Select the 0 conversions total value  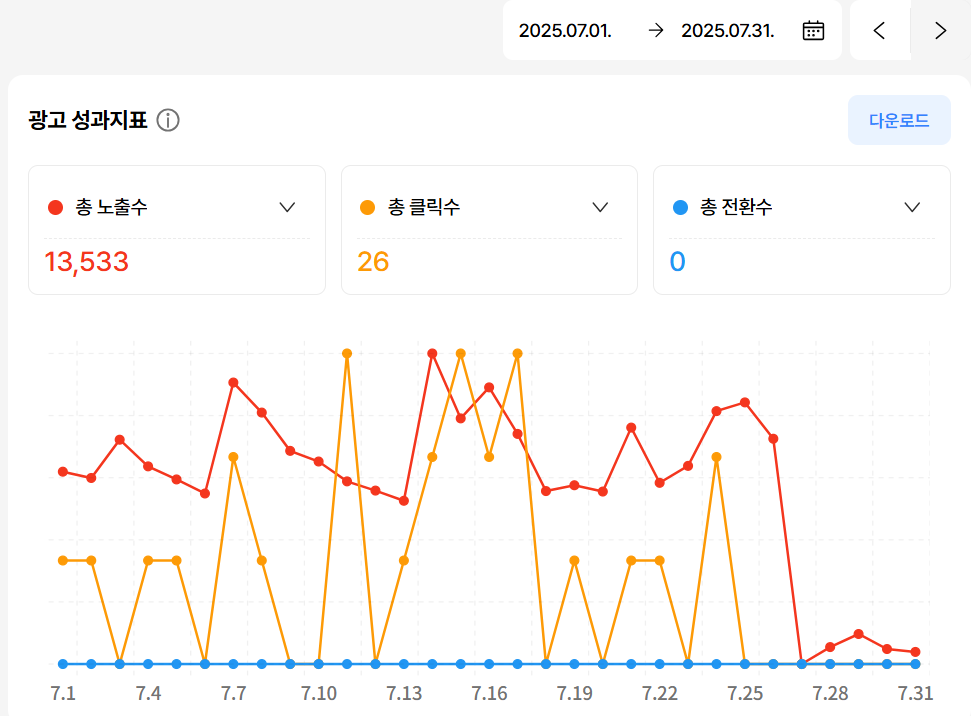[677, 262]
